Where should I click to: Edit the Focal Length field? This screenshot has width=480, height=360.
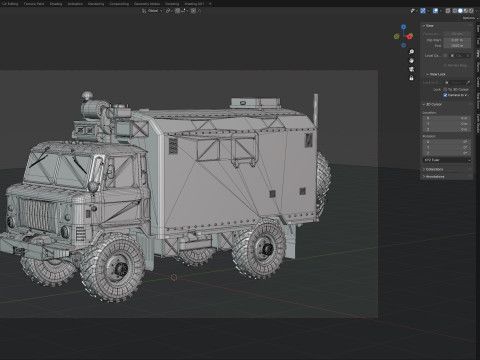tap(457, 34)
